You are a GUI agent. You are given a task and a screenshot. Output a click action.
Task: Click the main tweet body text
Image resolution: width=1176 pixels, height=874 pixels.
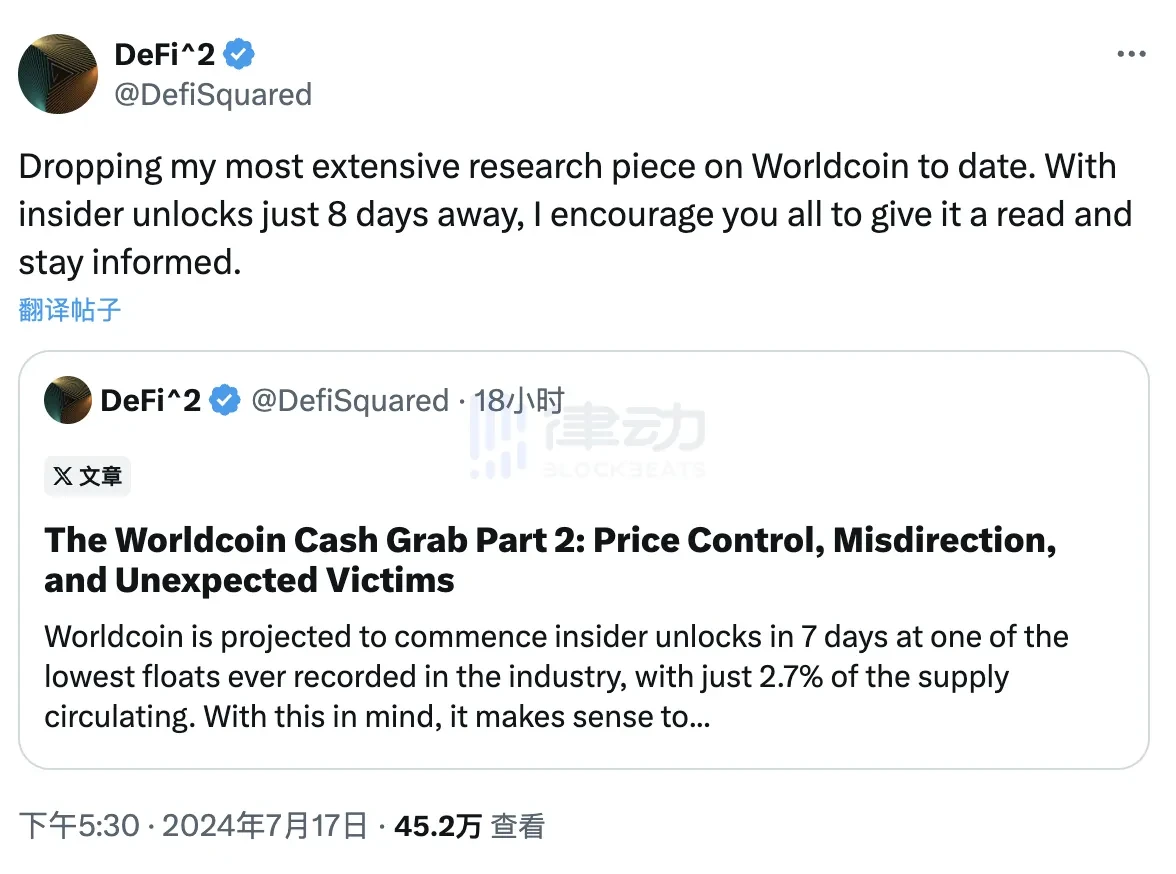[575, 214]
